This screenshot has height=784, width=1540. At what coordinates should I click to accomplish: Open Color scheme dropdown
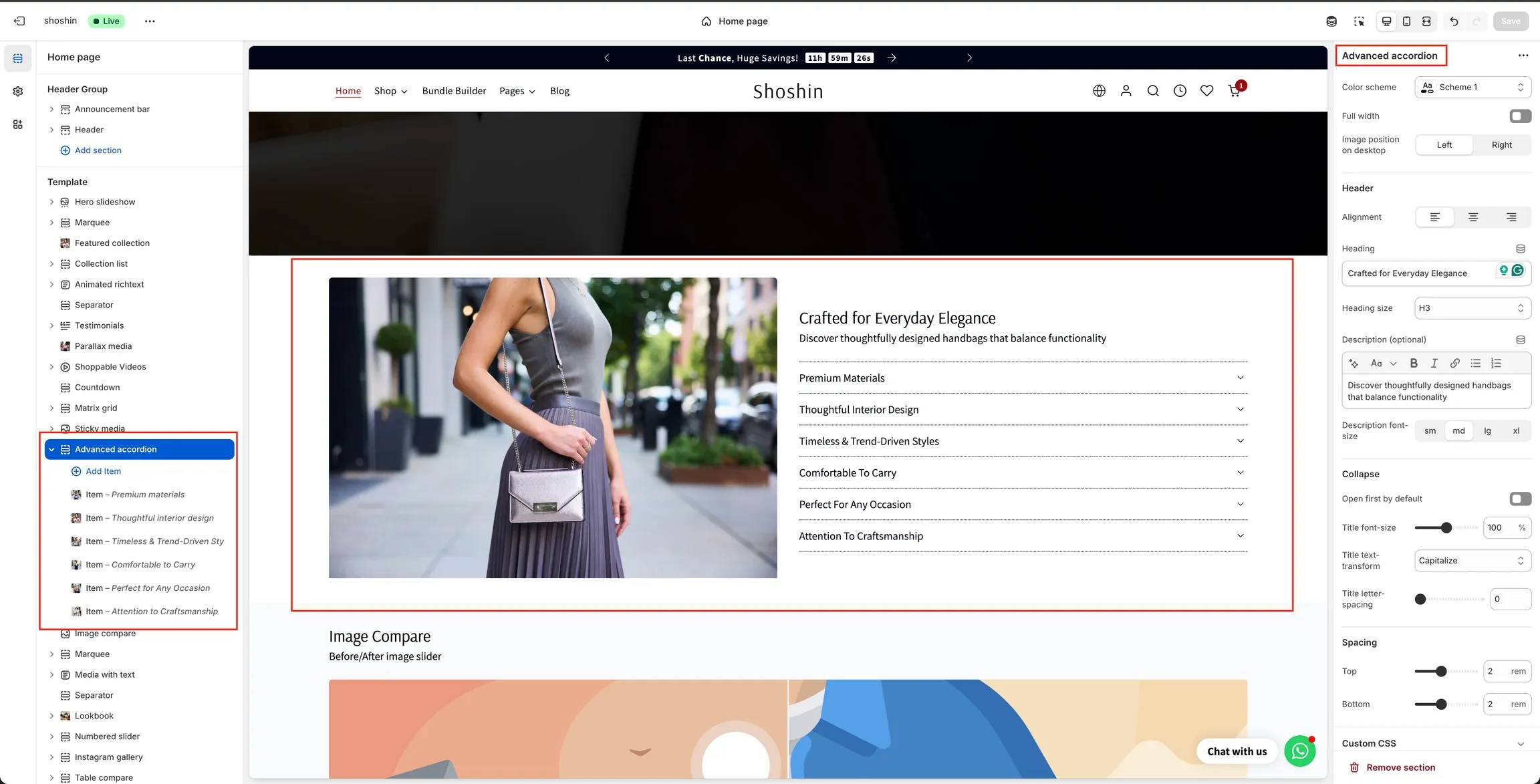(1472, 88)
